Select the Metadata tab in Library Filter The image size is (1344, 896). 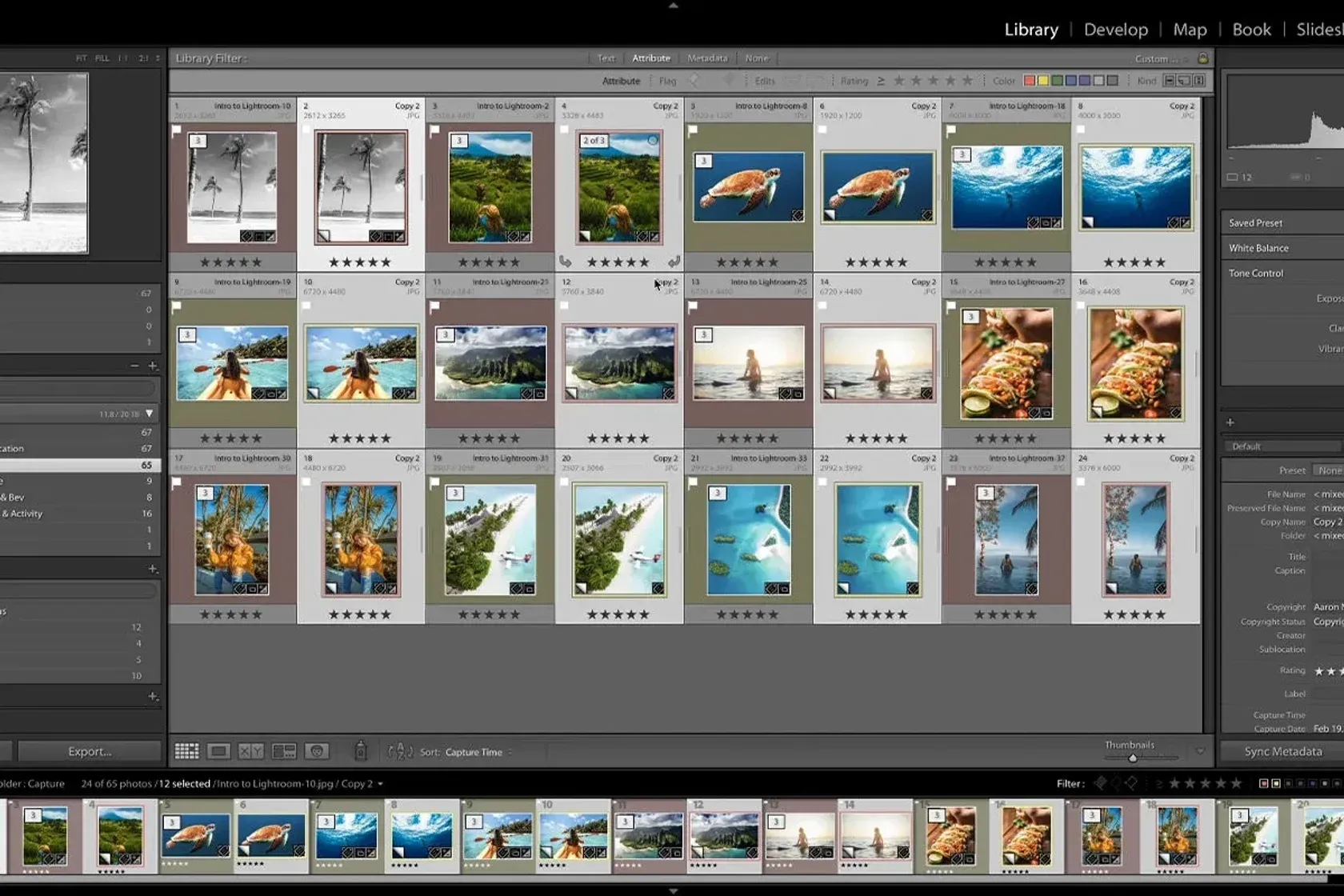[707, 58]
